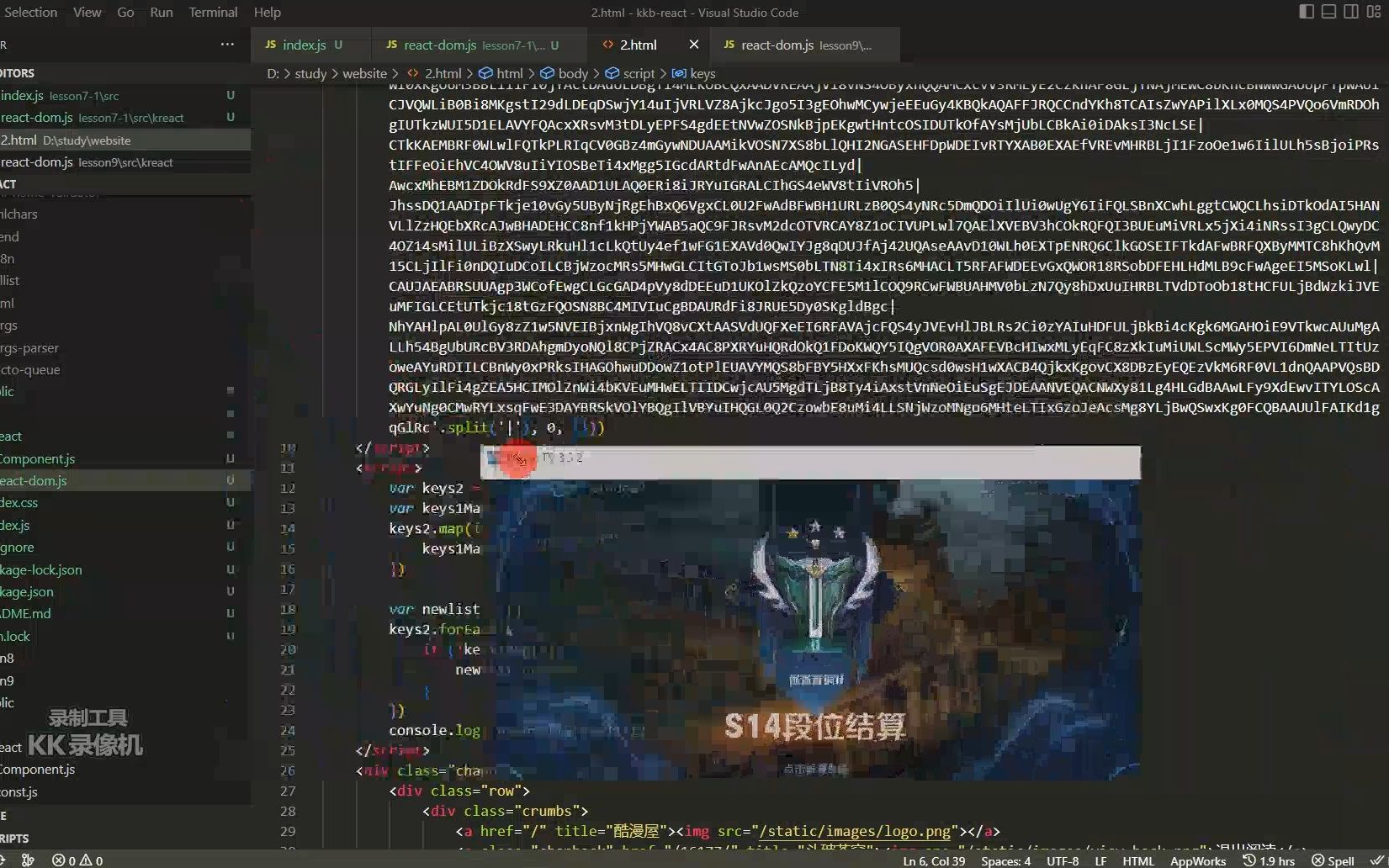Image resolution: width=1389 pixels, height=868 pixels.
Task: Click line number 27 in the gutter
Action: 288,791
